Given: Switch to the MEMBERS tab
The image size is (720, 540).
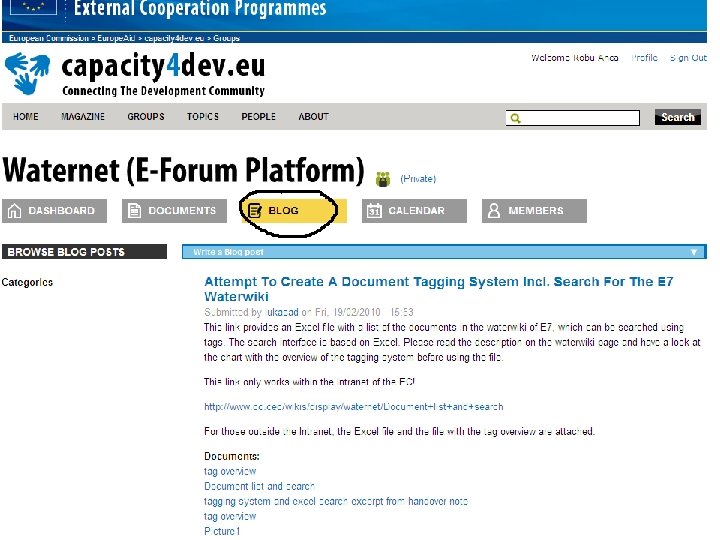Looking at the screenshot, I should coord(534,211).
